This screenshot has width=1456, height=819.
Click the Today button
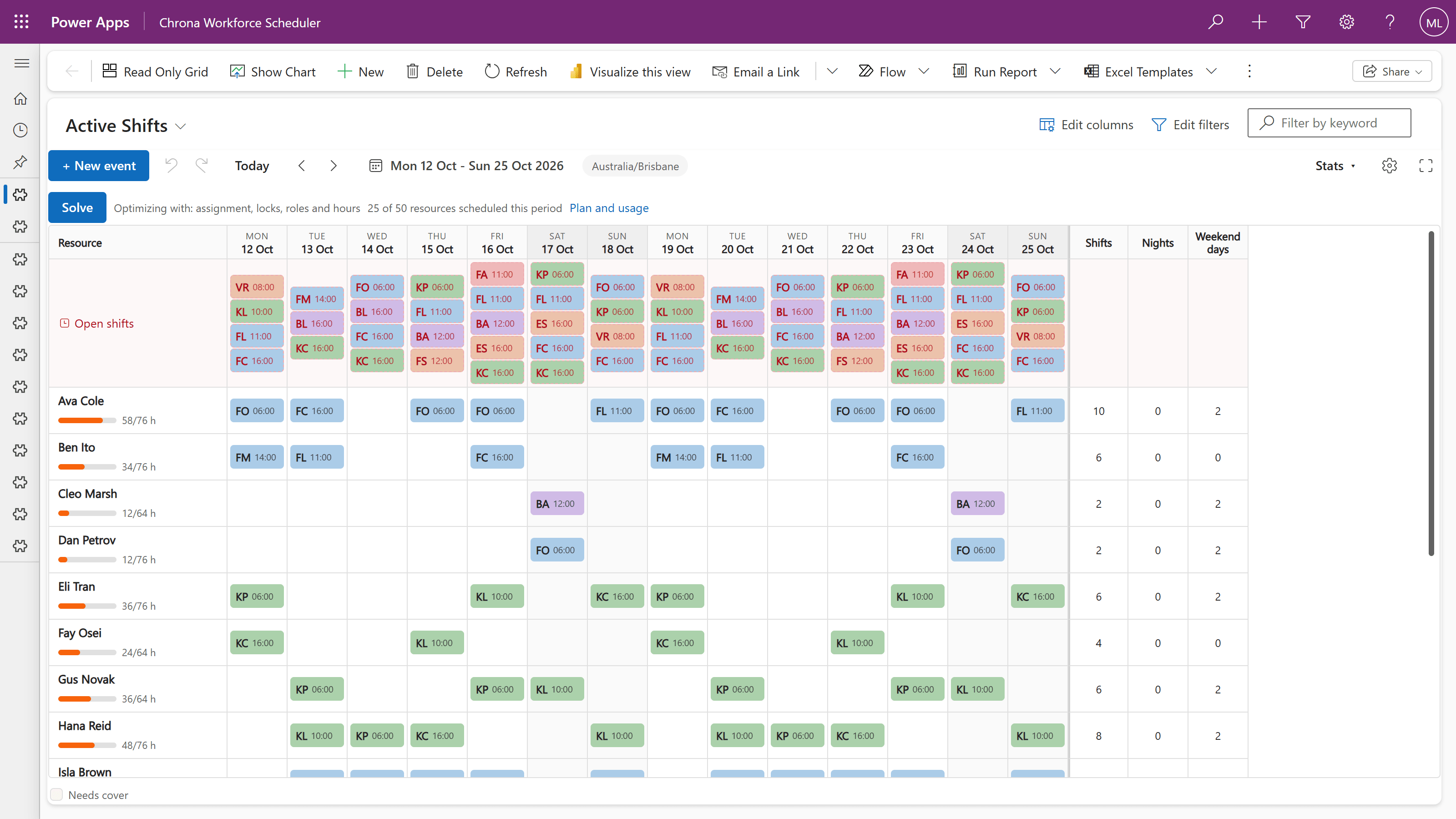point(252,166)
